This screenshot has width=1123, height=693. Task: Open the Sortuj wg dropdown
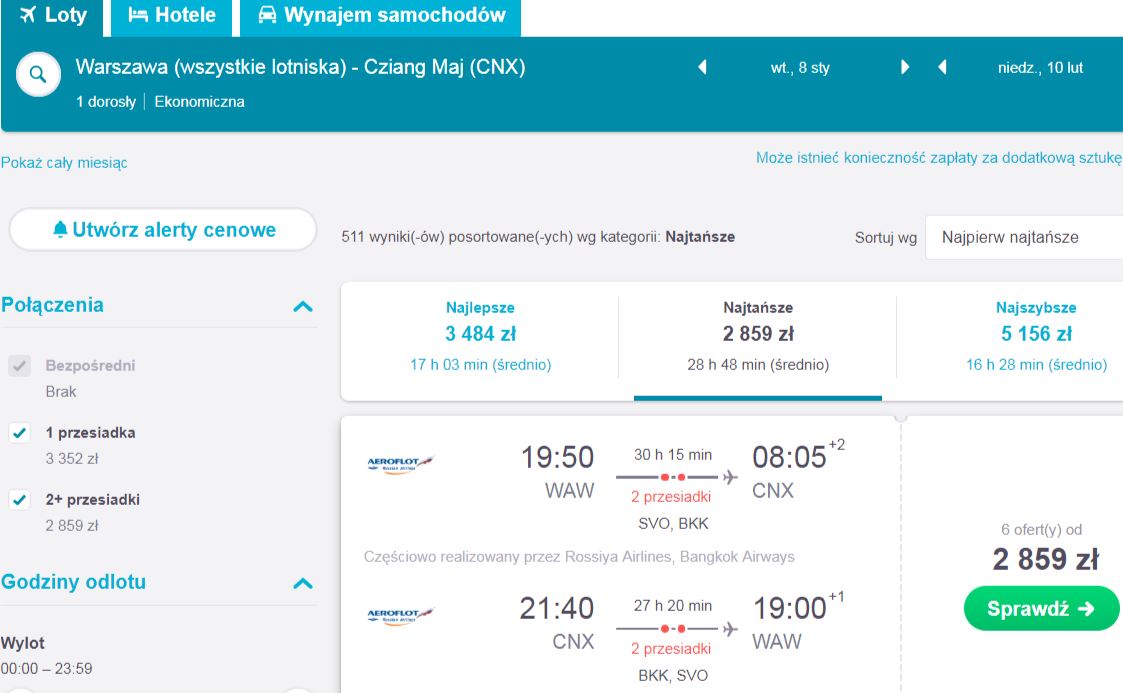(x=1024, y=237)
